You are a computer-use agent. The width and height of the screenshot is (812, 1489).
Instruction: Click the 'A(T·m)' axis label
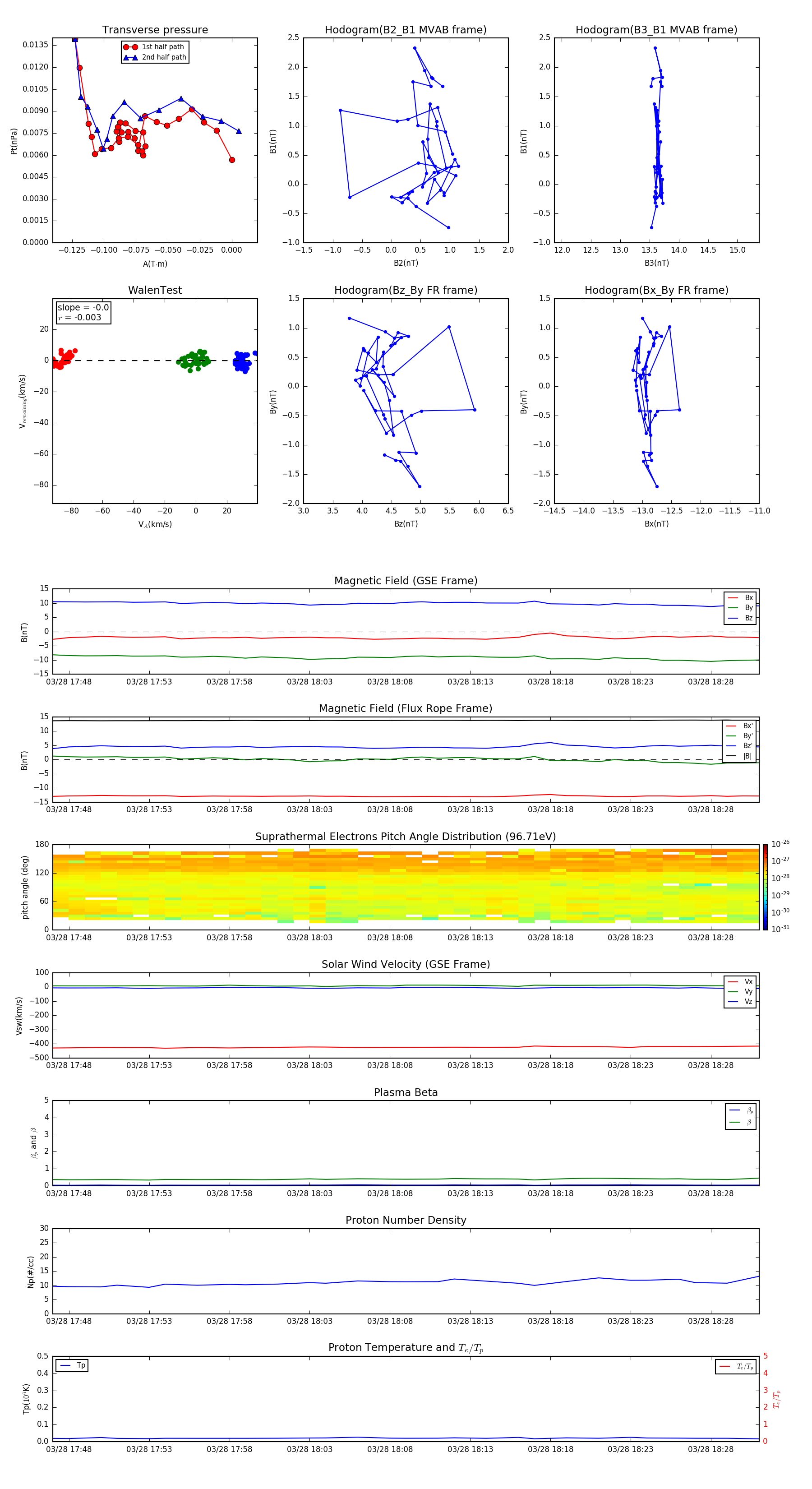(x=155, y=264)
